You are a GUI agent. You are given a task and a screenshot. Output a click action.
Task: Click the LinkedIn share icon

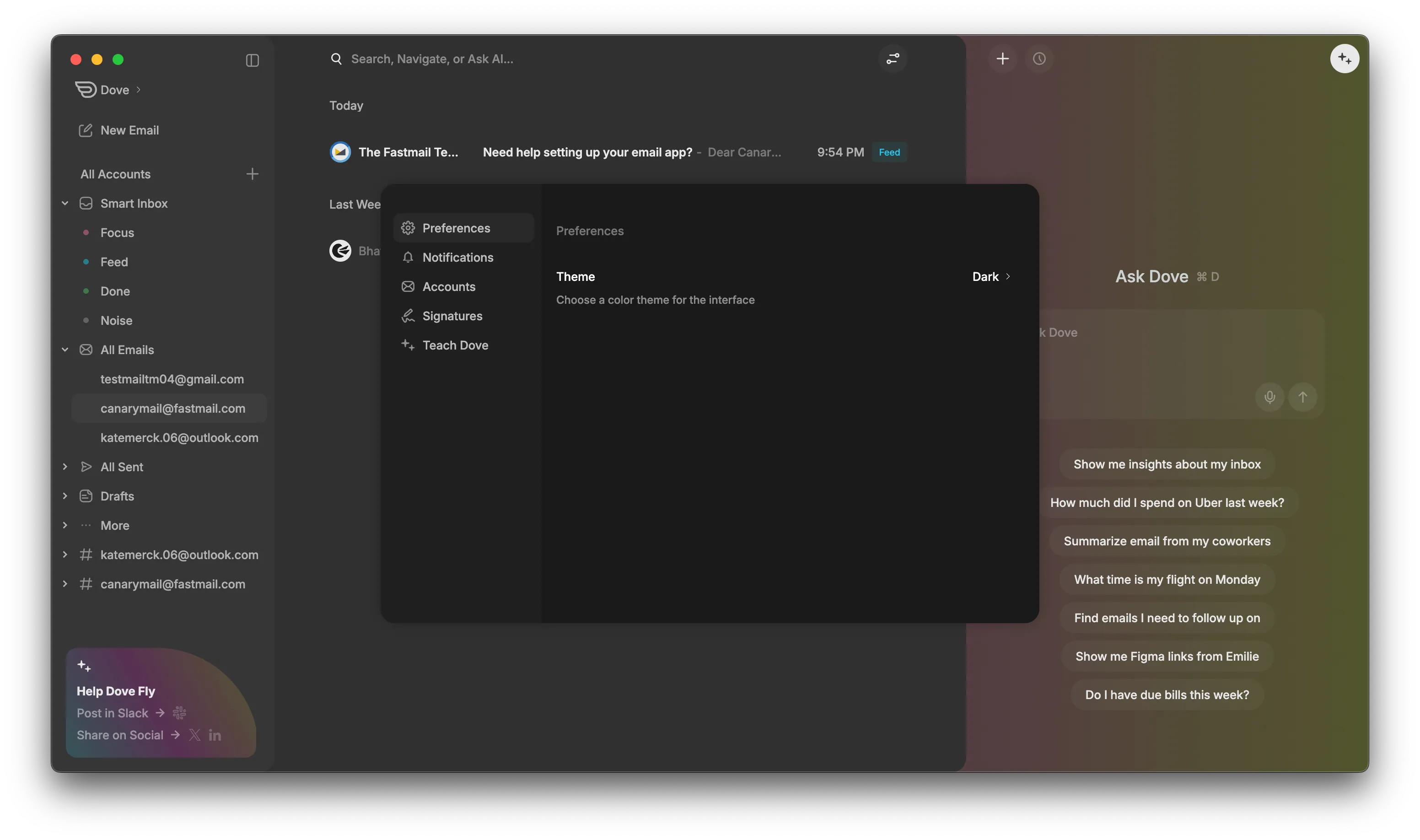tap(215, 735)
